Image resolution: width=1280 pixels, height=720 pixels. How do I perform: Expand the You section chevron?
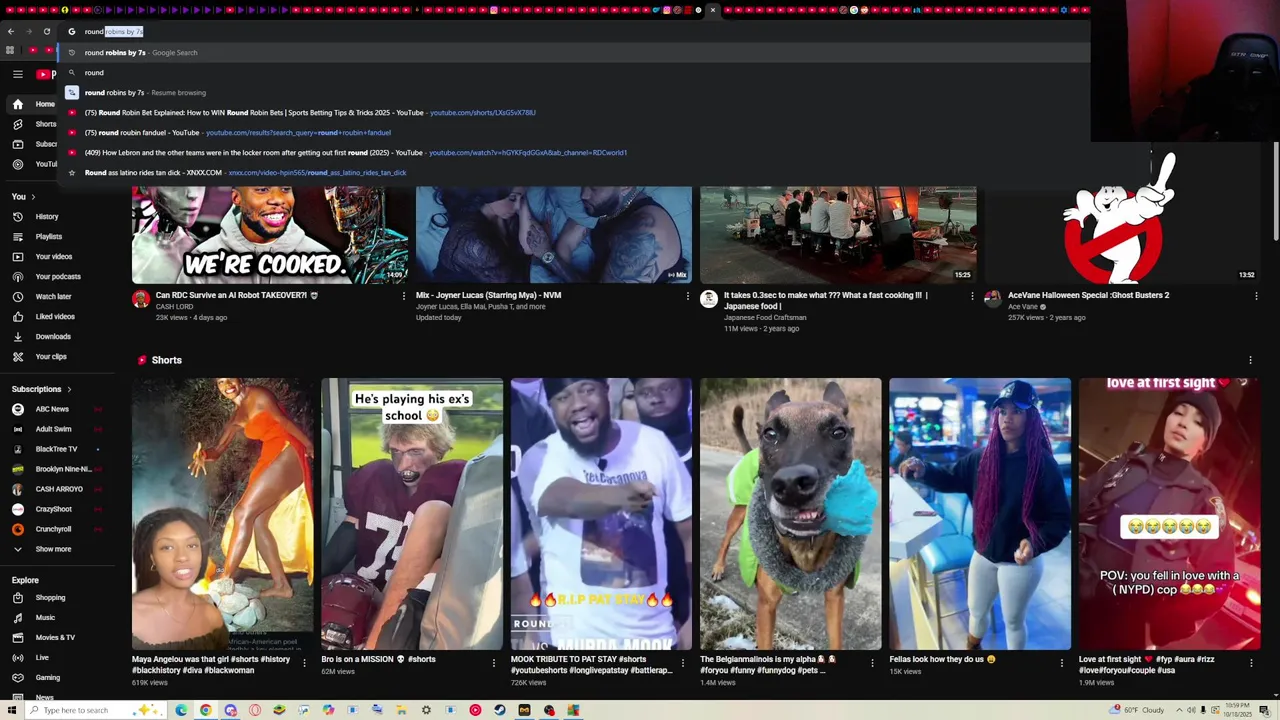pyautogui.click(x=33, y=197)
